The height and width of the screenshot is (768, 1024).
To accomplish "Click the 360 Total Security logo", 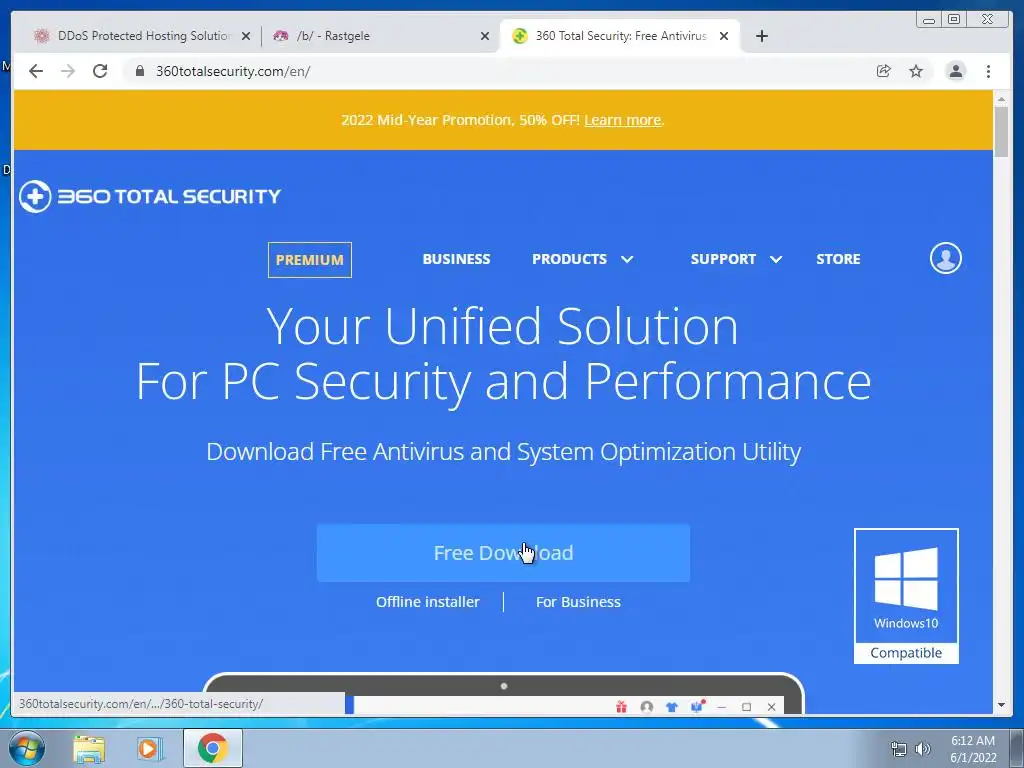I will 150,196.
